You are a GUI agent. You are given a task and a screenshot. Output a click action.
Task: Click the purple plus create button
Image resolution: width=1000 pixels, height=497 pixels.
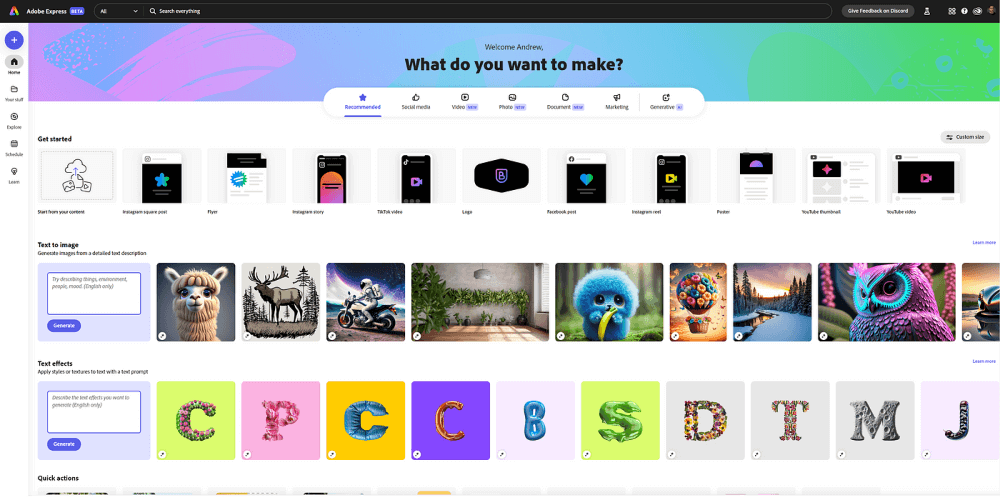tap(14, 40)
